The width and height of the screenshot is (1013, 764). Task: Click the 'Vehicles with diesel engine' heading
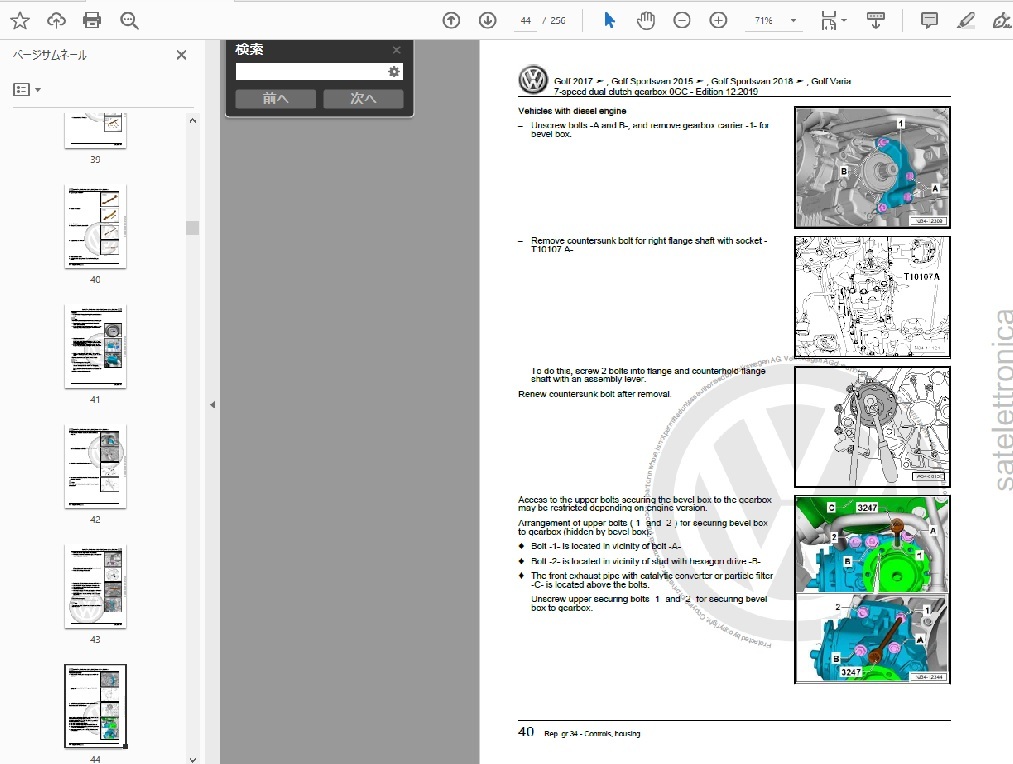[572, 111]
